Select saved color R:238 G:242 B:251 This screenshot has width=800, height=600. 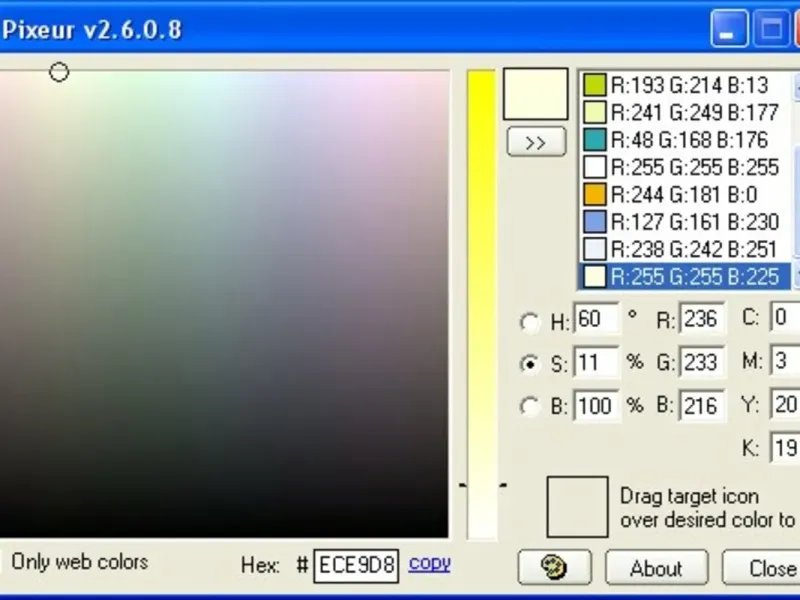coord(686,249)
